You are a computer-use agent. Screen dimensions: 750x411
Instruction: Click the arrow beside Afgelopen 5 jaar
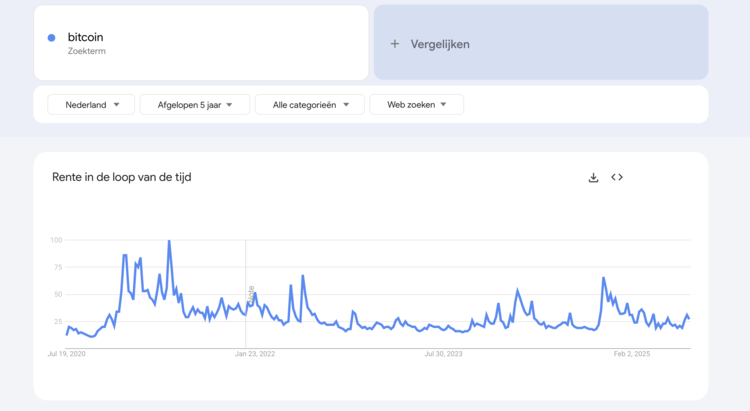tap(229, 105)
